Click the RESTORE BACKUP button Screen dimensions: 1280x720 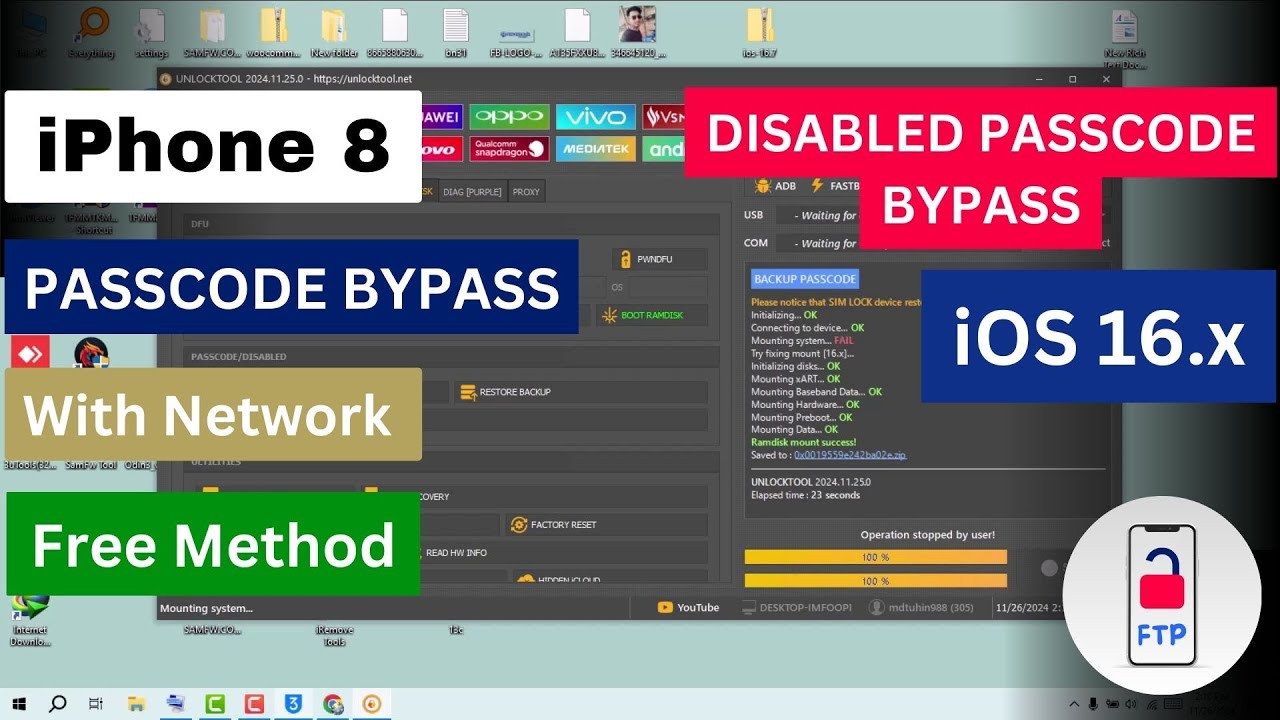(580, 392)
